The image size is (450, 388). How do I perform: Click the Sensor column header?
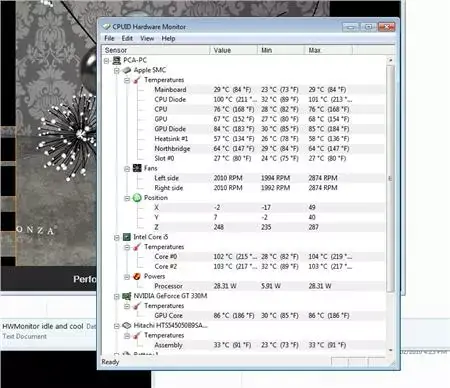(x=156, y=50)
